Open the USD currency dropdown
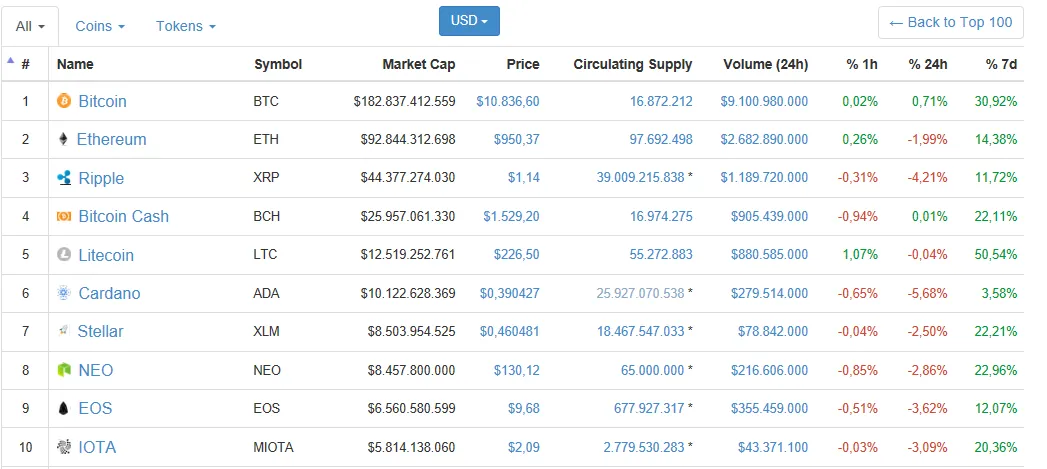The height and width of the screenshot is (469, 1047). tap(469, 21)
